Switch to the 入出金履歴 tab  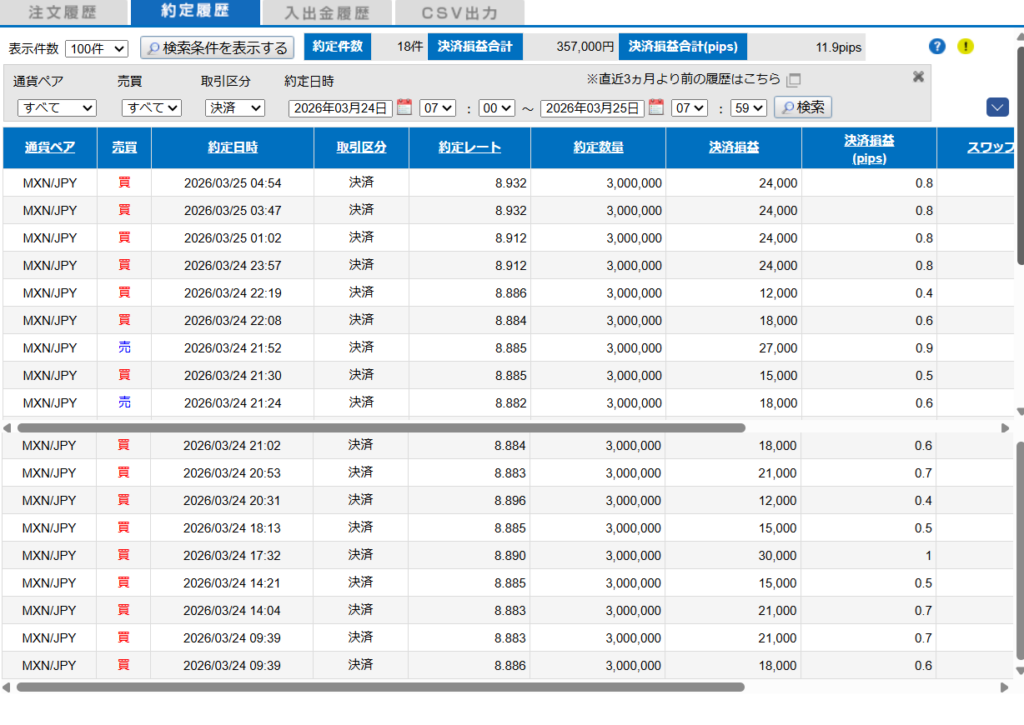[x=326, y=13]
